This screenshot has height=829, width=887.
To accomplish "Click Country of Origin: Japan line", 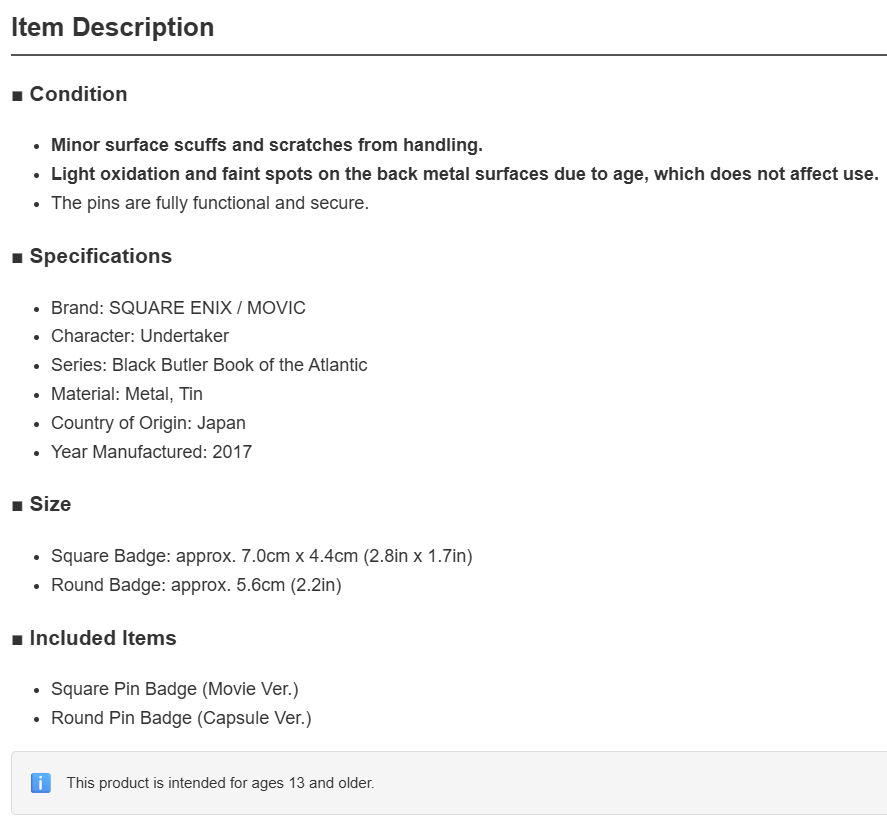I will 148,423.
